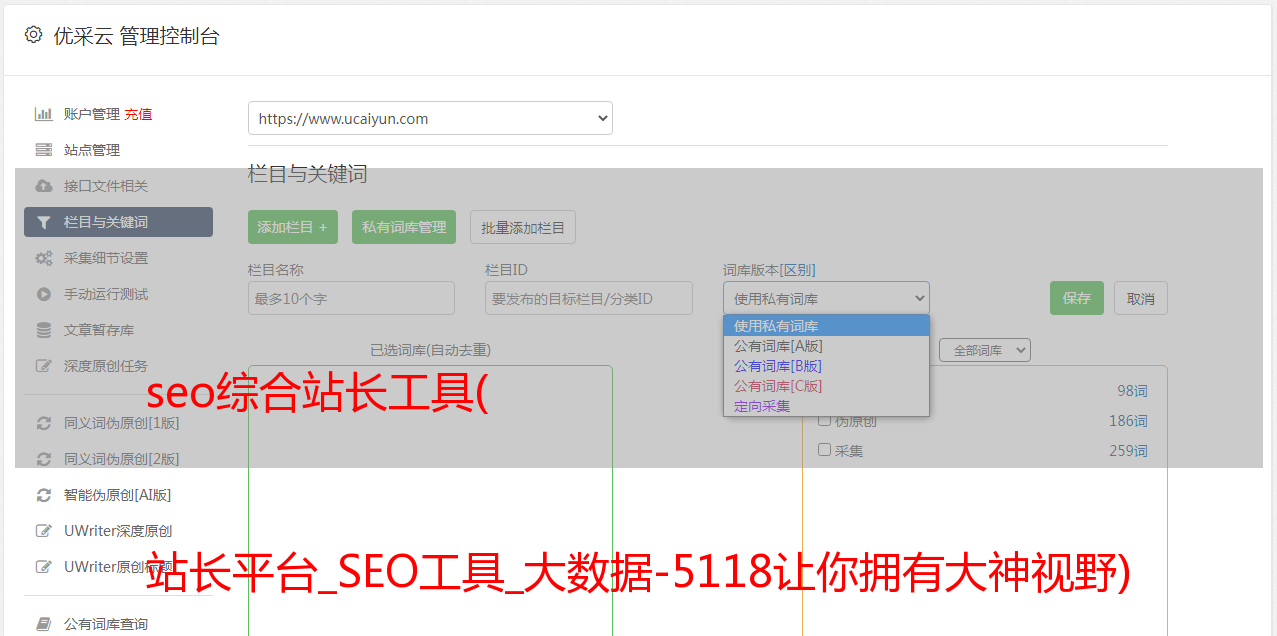The height and width of the screenshot is (636, 1277).
Task: Click the edit icon beside 深度原创任务
Action: (x=44, y=366)
